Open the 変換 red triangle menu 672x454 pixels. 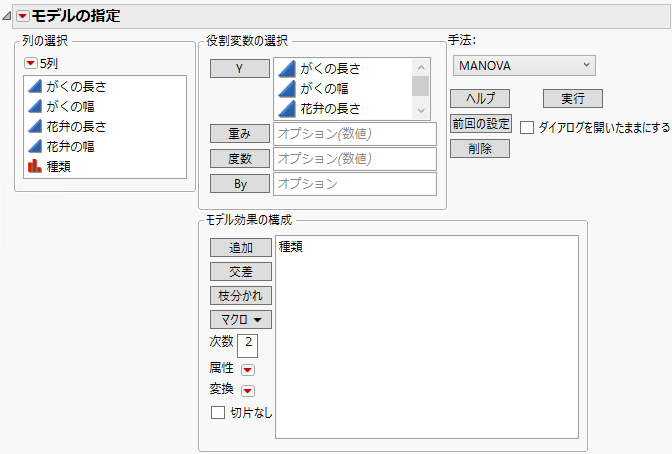click(x=248, y=391)
